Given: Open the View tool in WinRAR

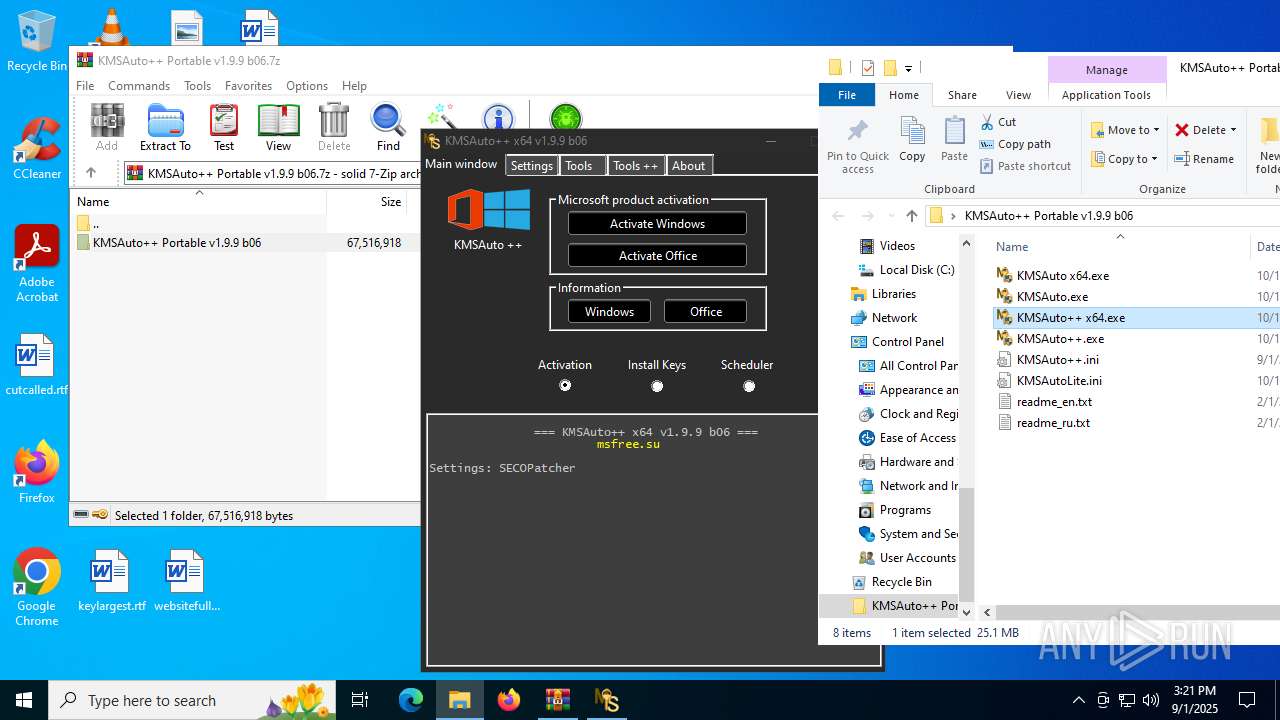Looking at the screenshot, I should (x=278, y=127).
